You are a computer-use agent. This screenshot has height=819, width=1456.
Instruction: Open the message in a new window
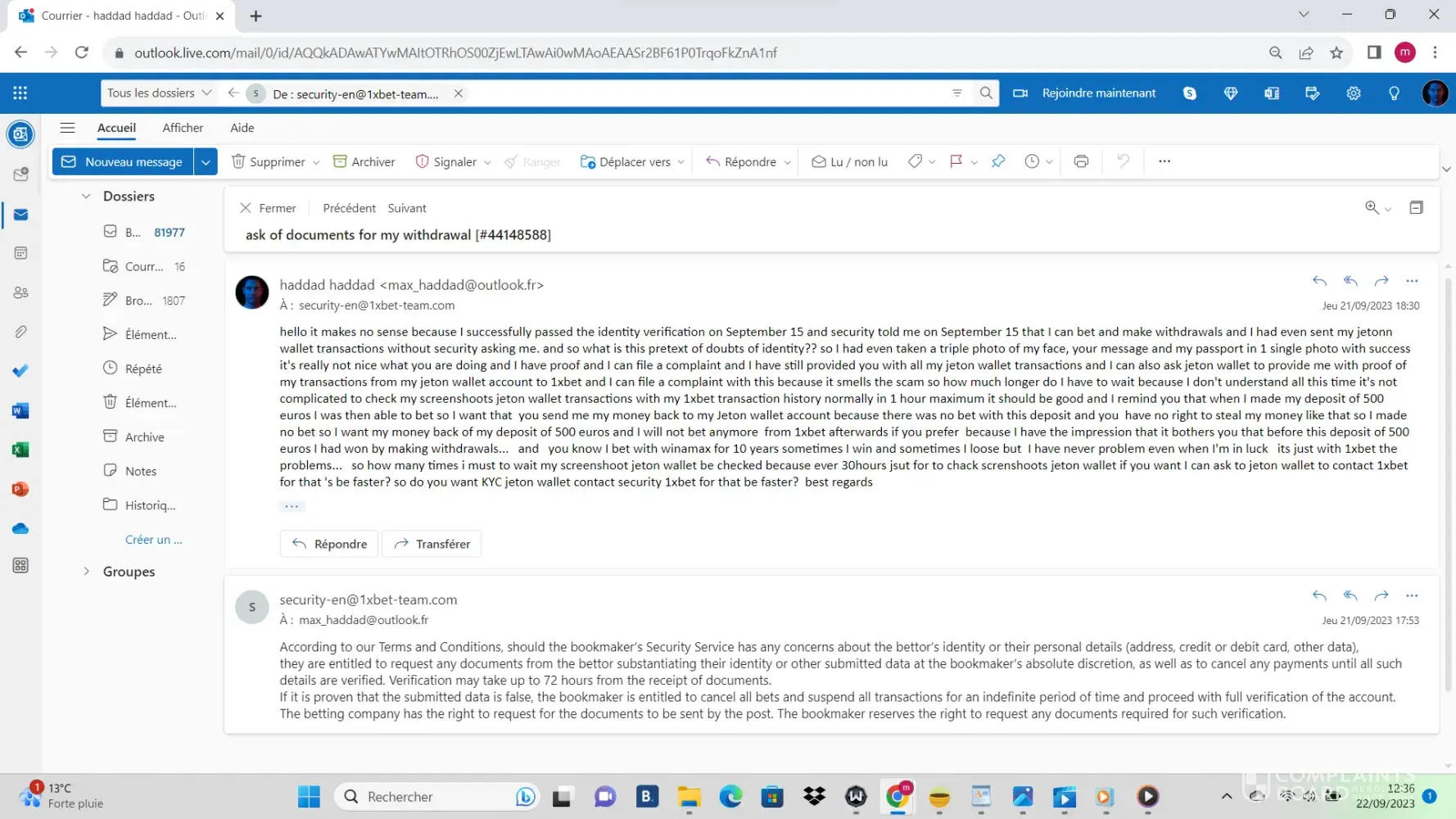(1416, 208)
